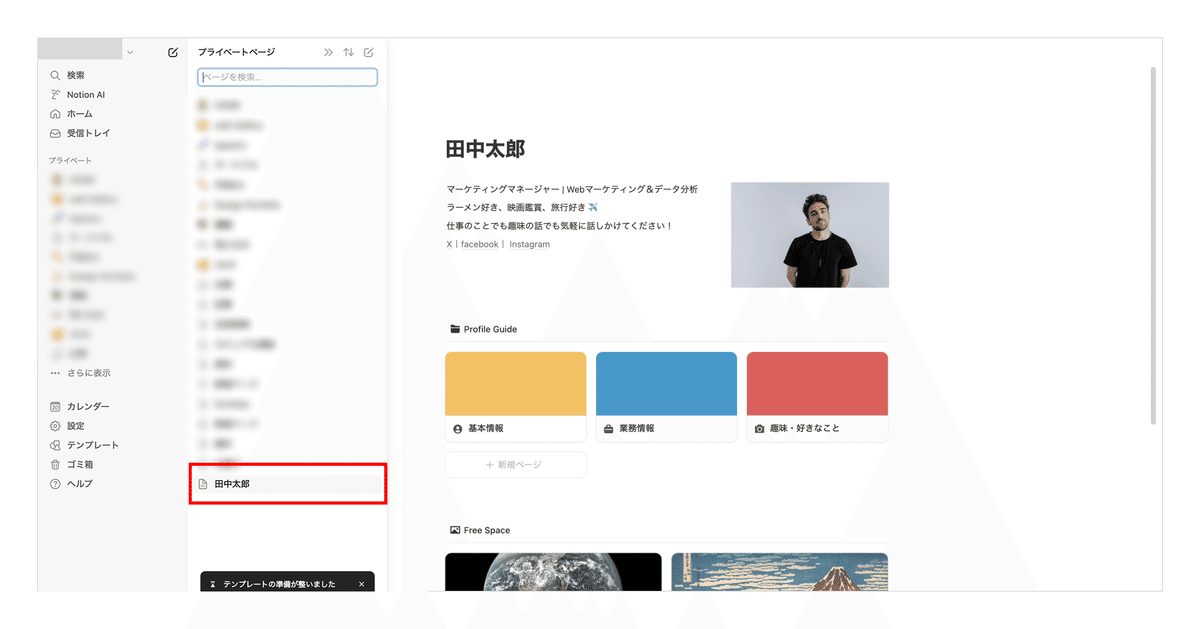
Task: Add page via panel header compose icon
Action: (368, 52)
